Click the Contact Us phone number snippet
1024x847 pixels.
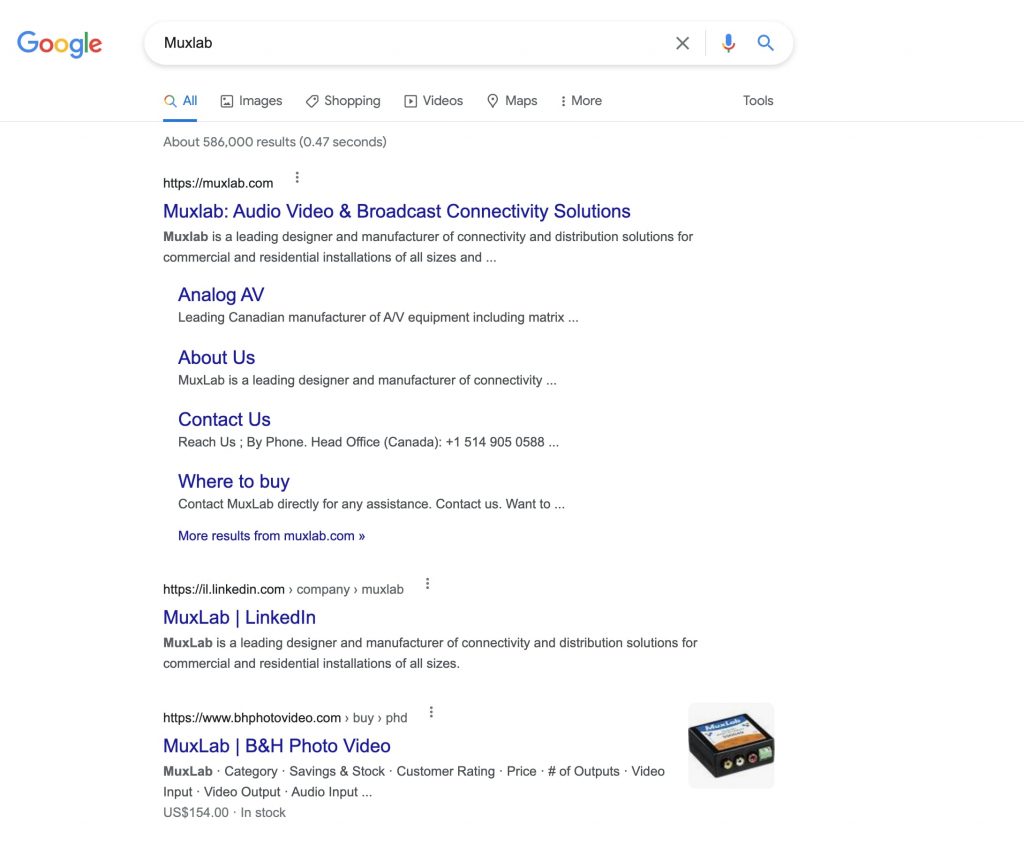click(368, 442)
